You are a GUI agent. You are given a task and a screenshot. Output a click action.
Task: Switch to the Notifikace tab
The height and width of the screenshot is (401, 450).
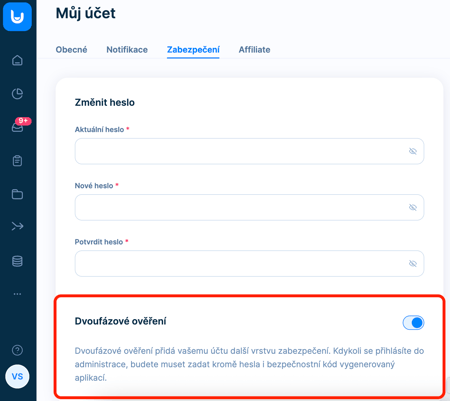[127, 50]
